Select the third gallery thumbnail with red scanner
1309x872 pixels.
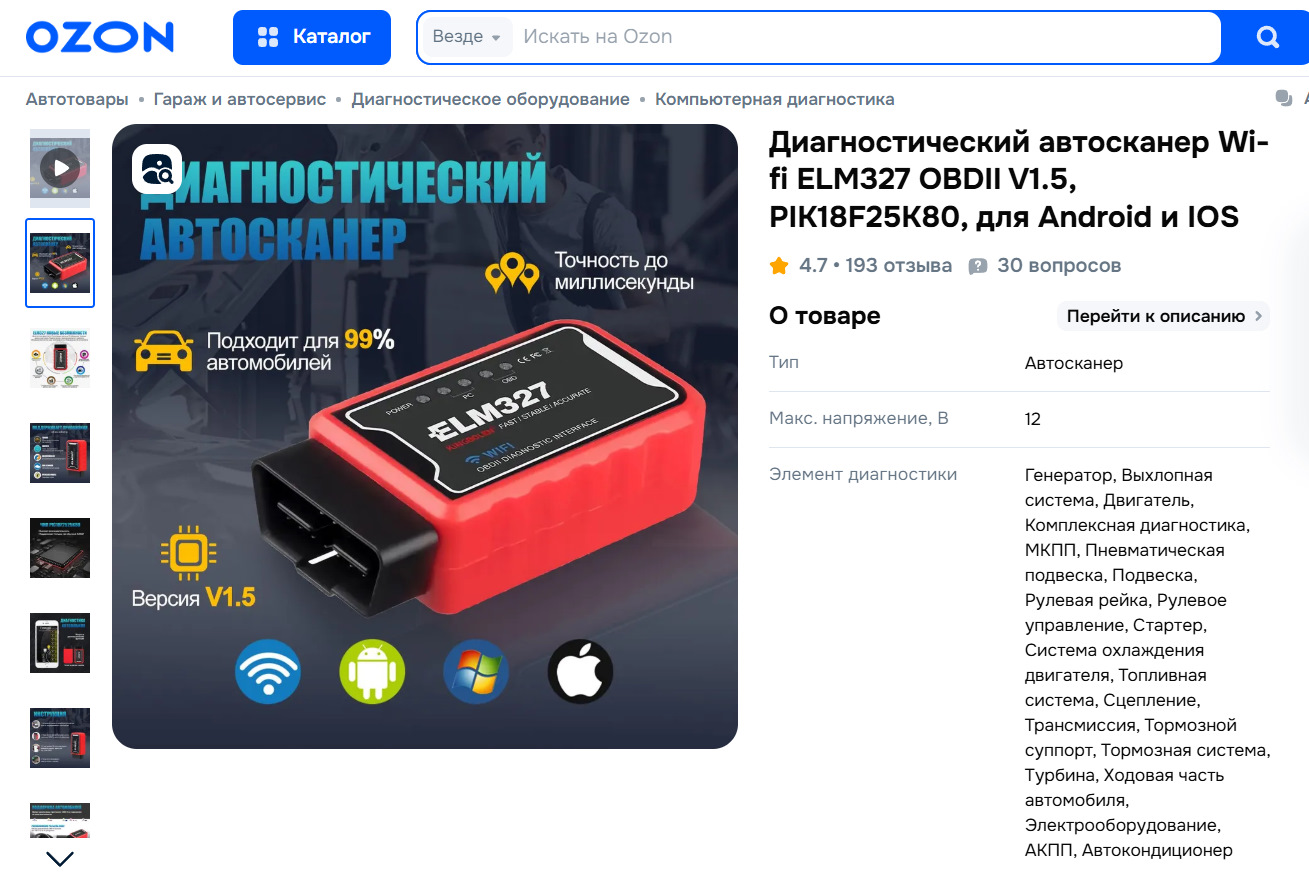coord(60,358)
